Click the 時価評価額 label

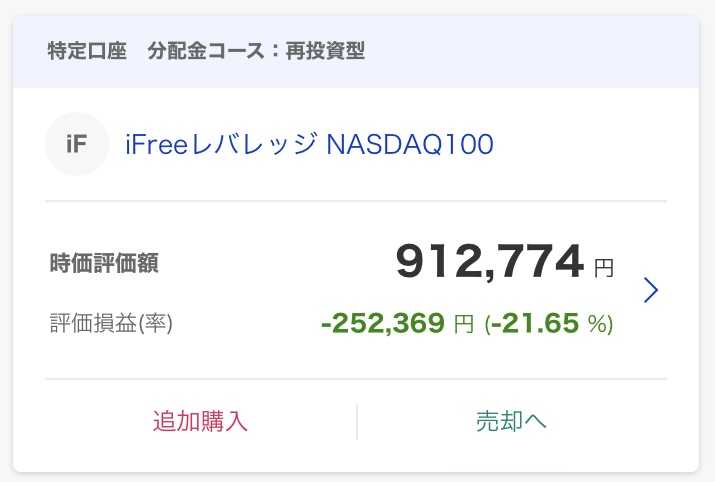click(104, 263)
